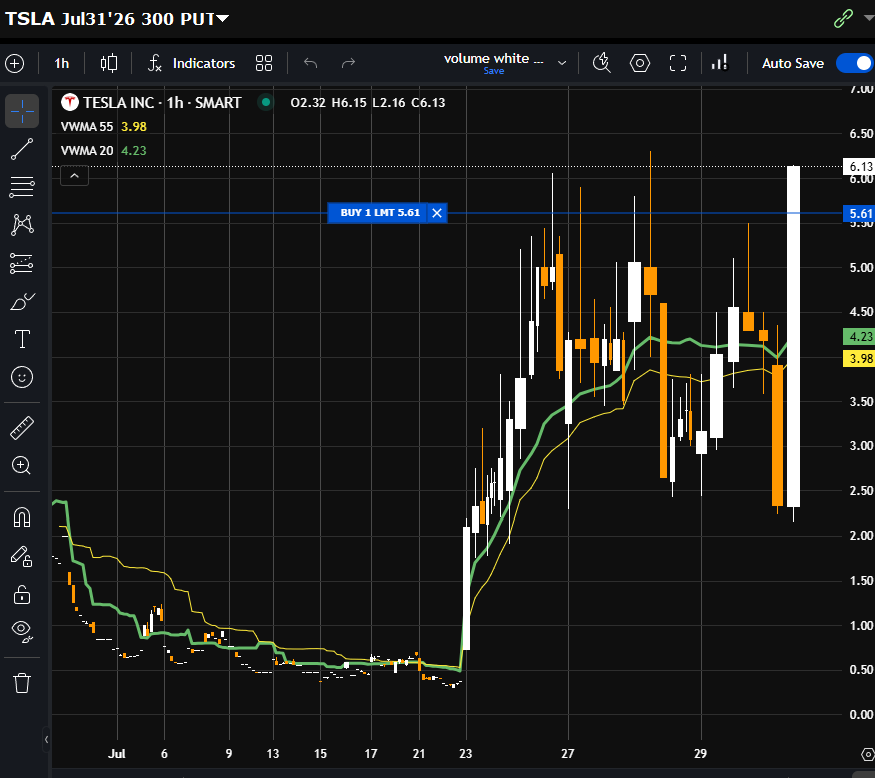Click the close price C6.13 value

[428, 103]
